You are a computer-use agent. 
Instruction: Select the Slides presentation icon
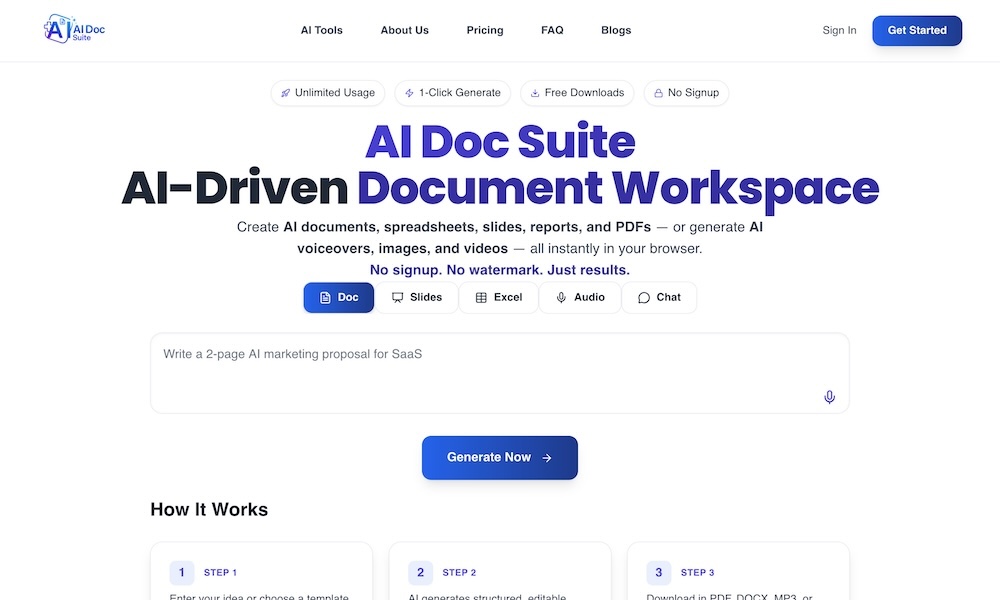399,297
